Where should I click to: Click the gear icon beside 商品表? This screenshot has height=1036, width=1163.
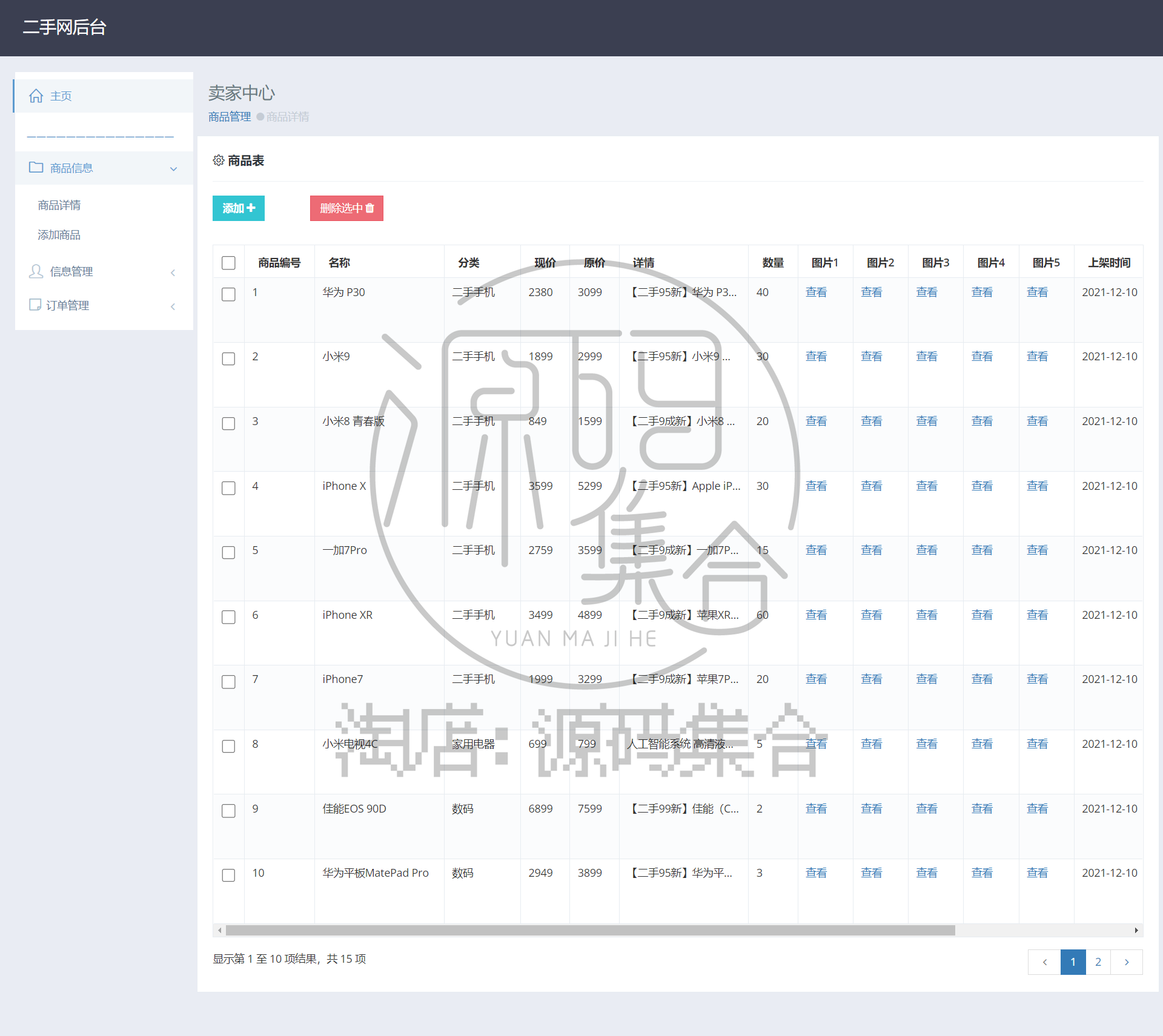[x=219, y=160]
